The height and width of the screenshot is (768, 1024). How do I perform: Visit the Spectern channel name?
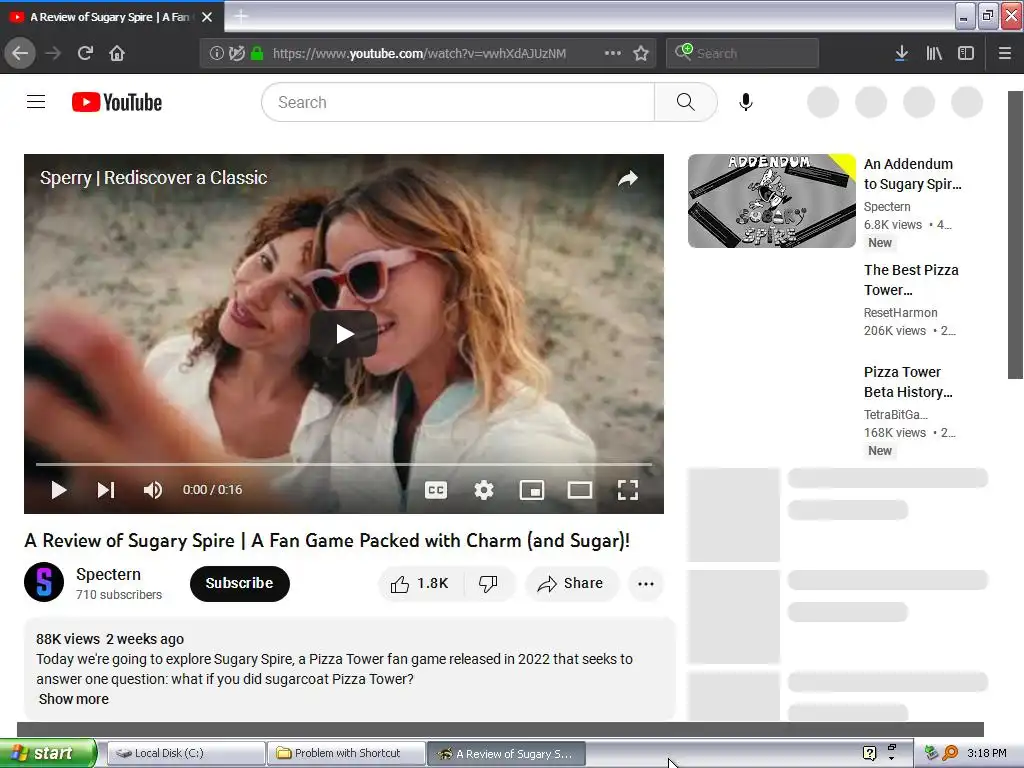coord(108,574)
